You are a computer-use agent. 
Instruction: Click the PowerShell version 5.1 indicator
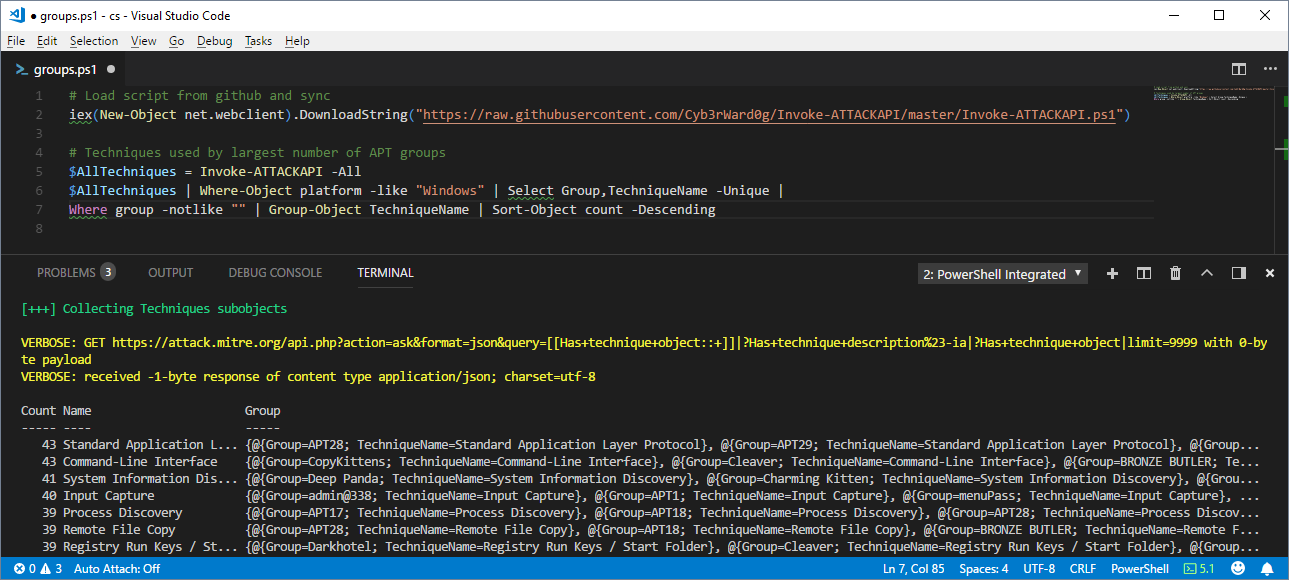pyautogui.click(x=1198, y=569)
